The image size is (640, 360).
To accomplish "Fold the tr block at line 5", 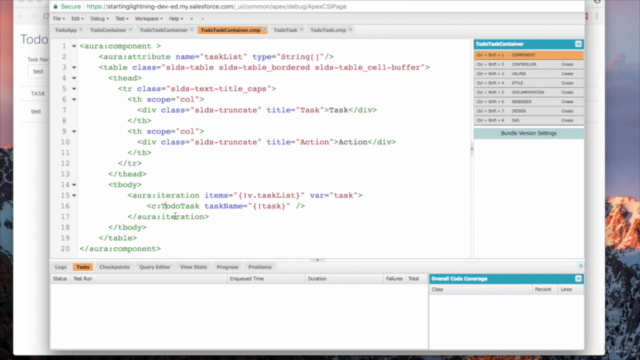I will [74, 89].
